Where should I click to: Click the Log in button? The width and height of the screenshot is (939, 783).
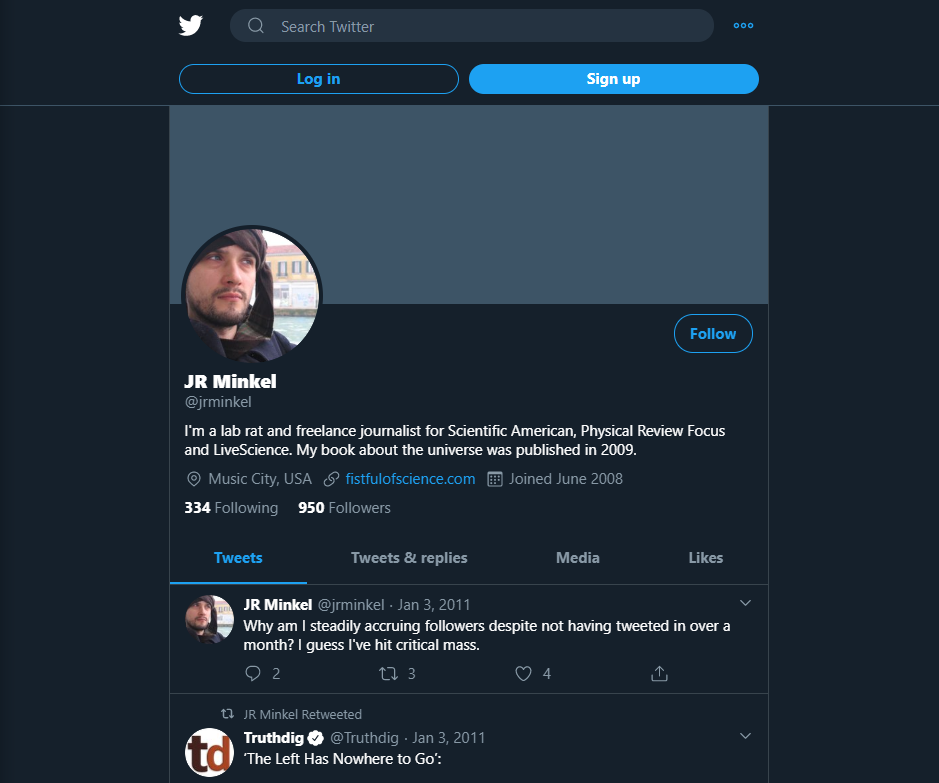tap(319, 79)
